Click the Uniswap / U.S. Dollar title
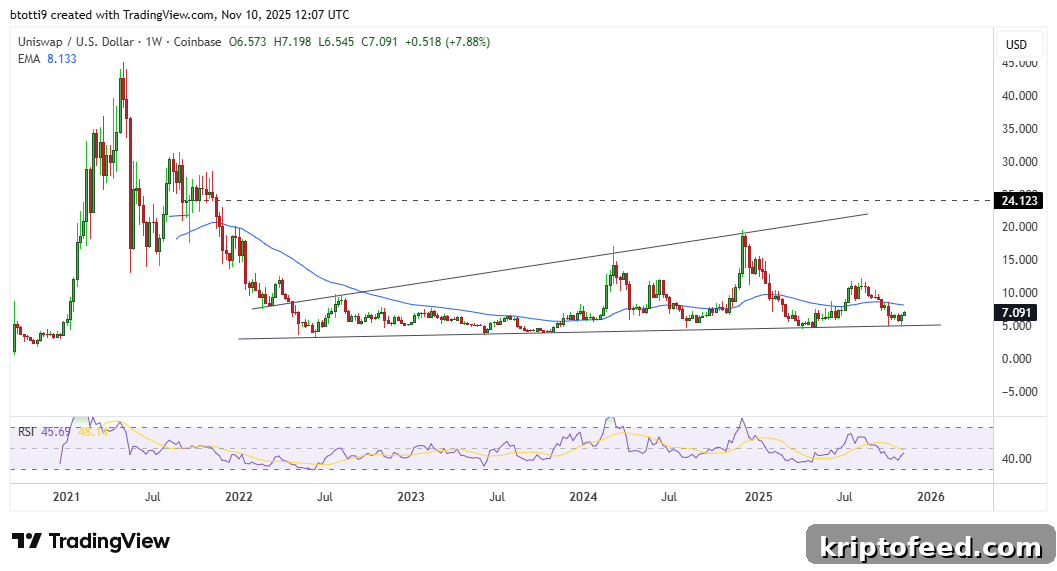The image size is (1057, 571). click(76, 42)
